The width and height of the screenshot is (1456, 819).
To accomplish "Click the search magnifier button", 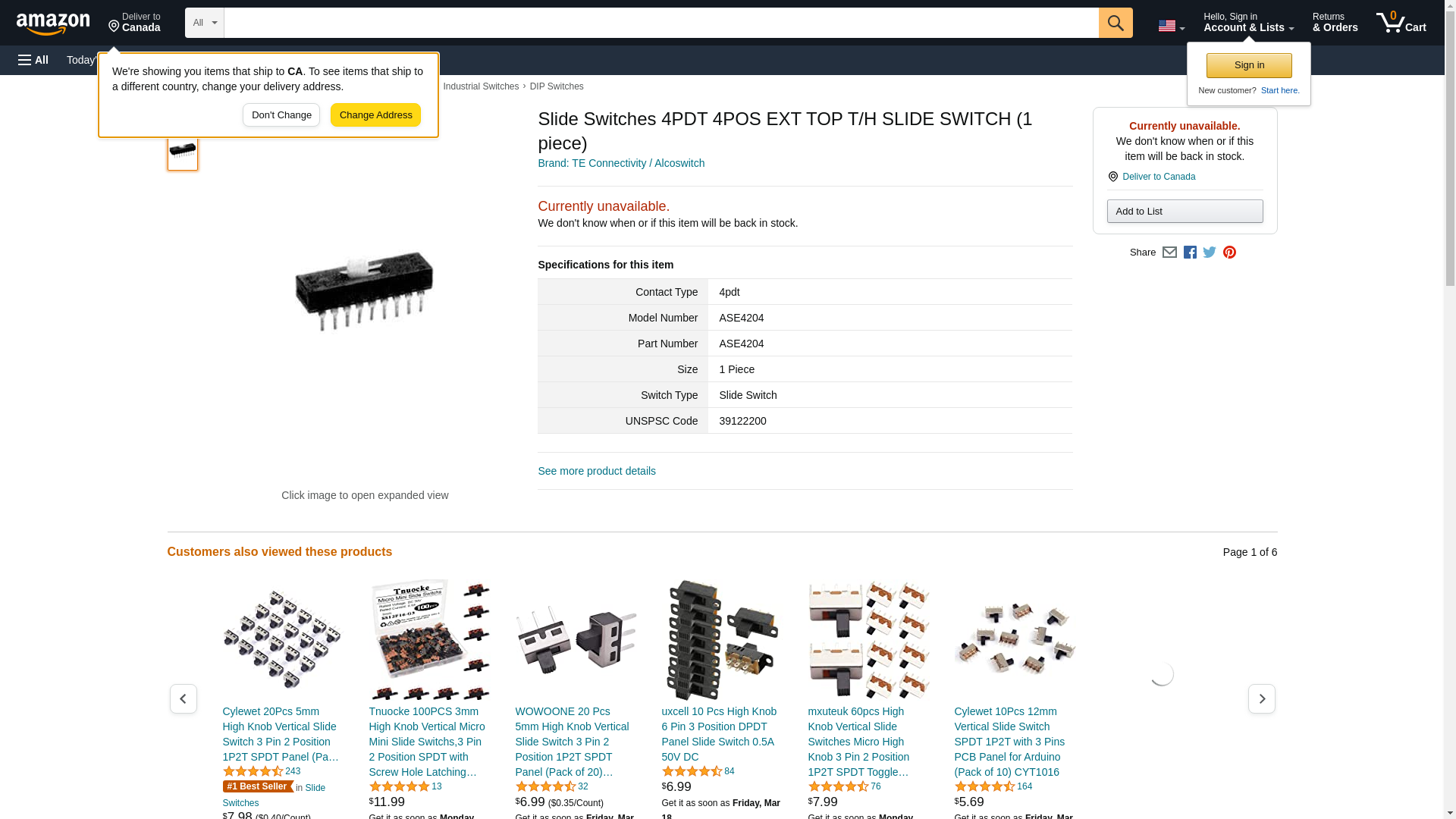I will pos(1116,23).
